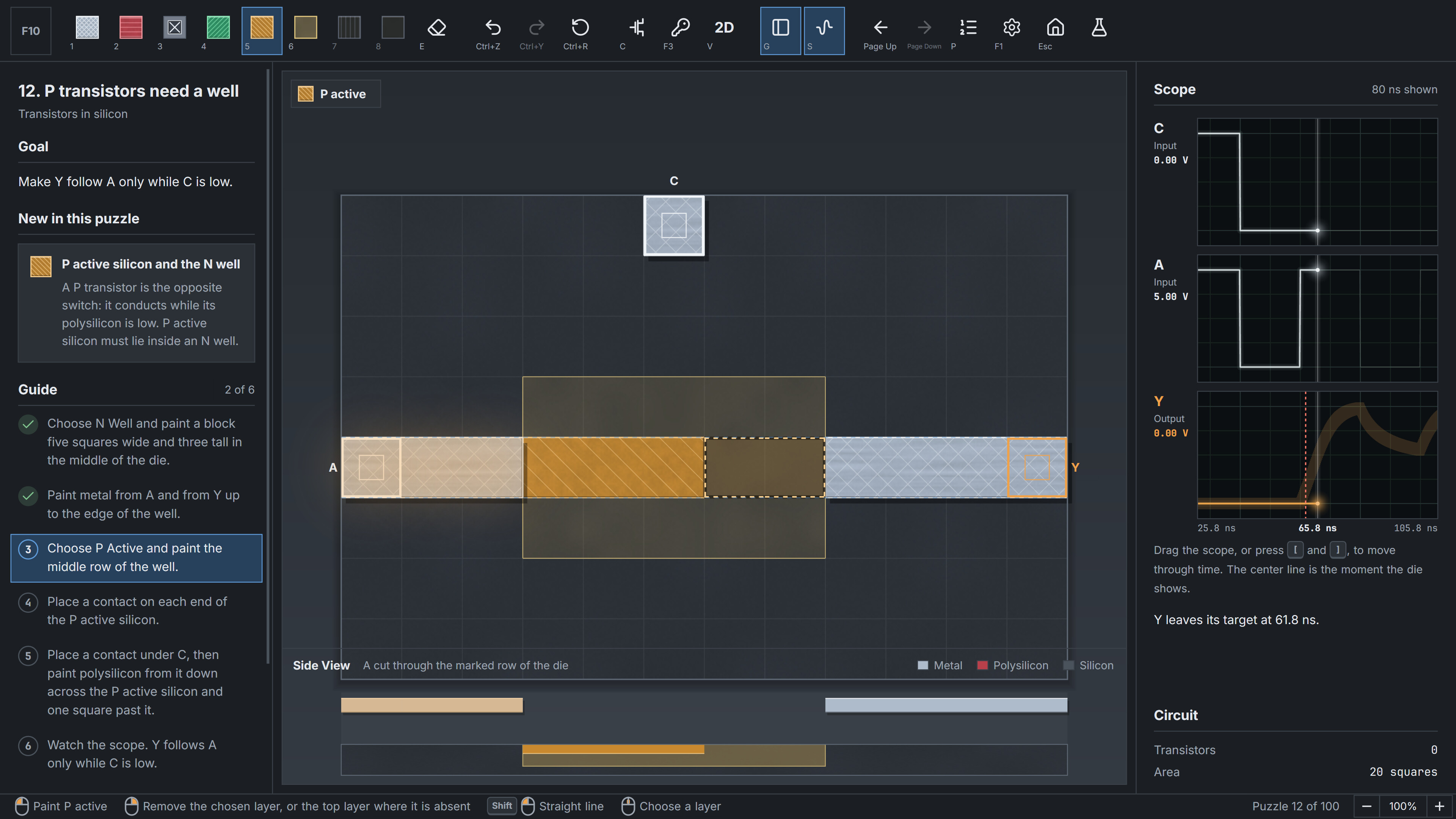Go to previous puzzle with Page Up
This screenshot has width=1456, height=819.
(880, 30)
